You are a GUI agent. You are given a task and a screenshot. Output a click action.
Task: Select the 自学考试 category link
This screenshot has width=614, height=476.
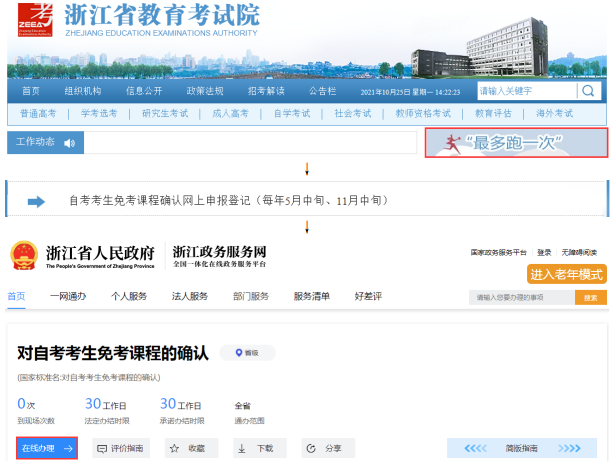coord(292,114)
